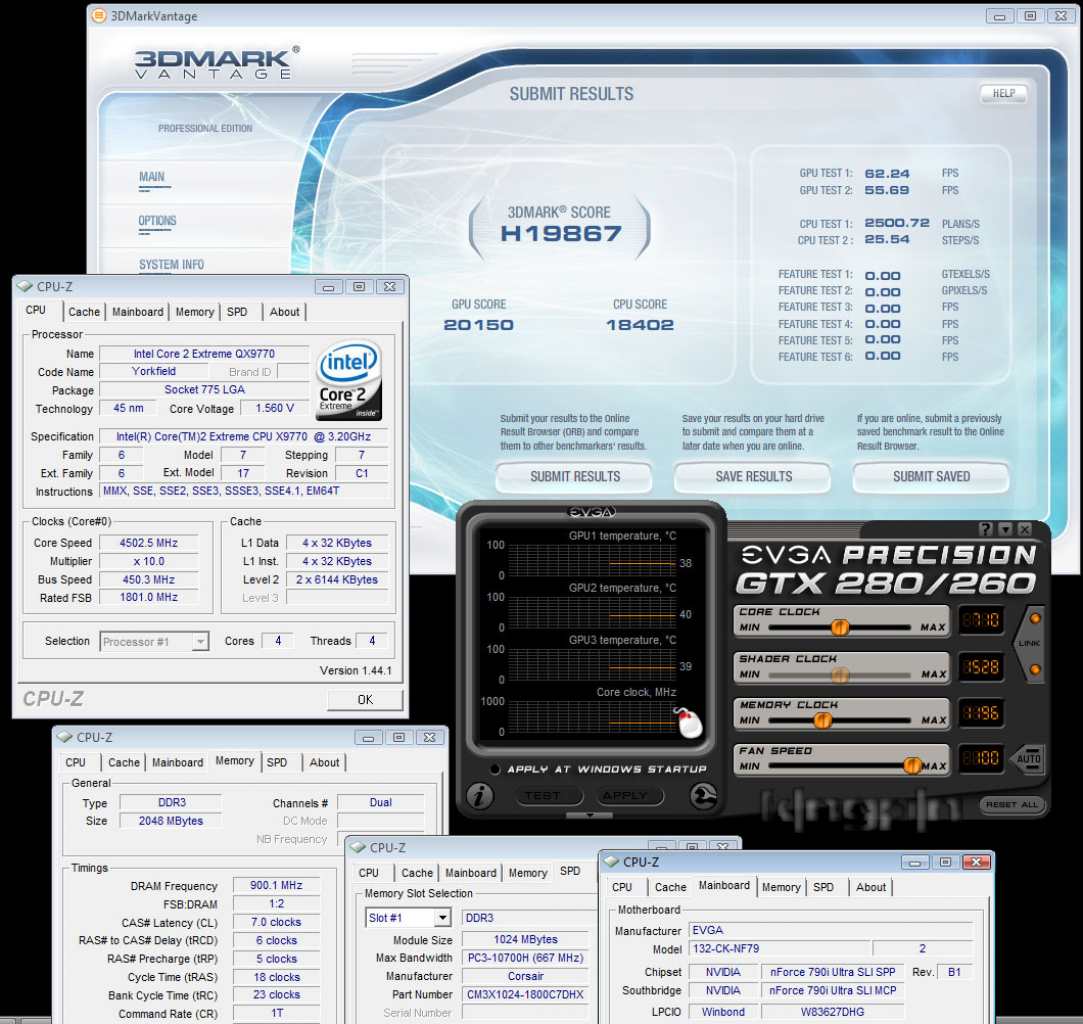Click CPU-Z Memory window title icon
This screenshot has width=1083, height=1024.
point(65,737)
